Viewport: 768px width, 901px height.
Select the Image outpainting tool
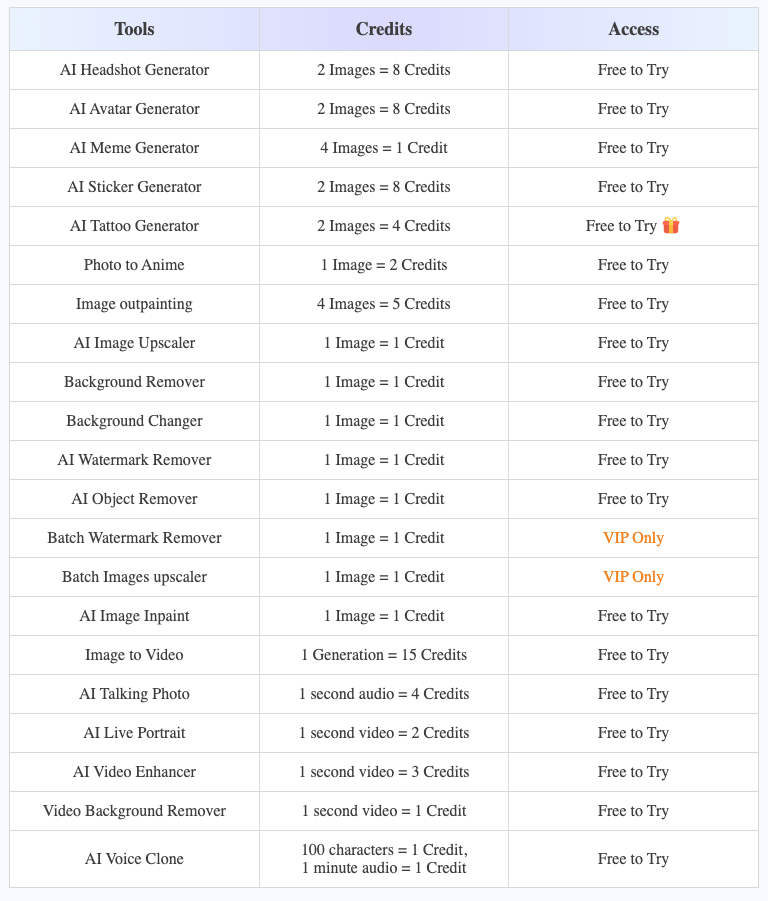[134, 304]
